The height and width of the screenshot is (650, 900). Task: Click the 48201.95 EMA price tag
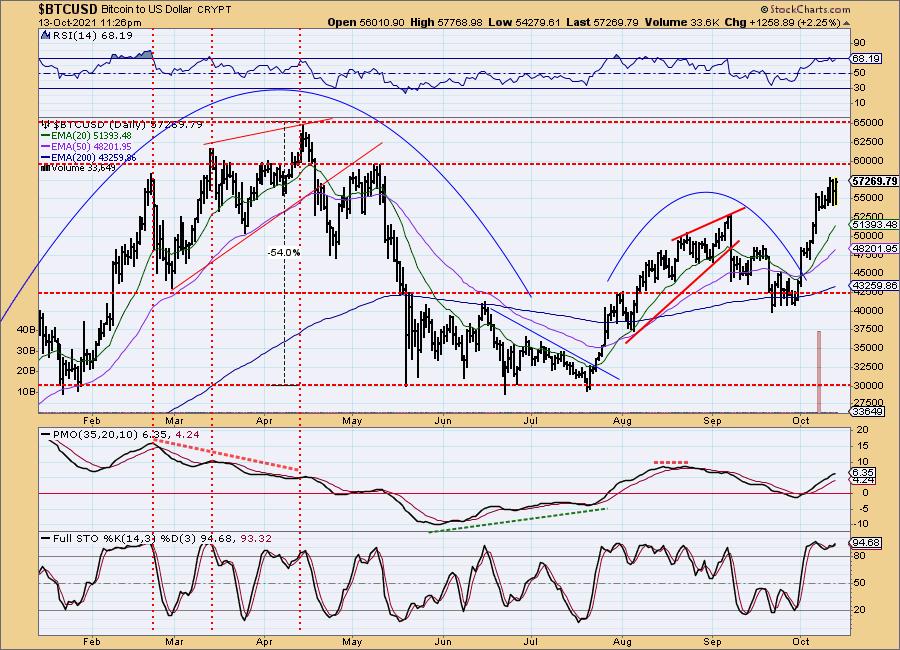tap(874, 249)
